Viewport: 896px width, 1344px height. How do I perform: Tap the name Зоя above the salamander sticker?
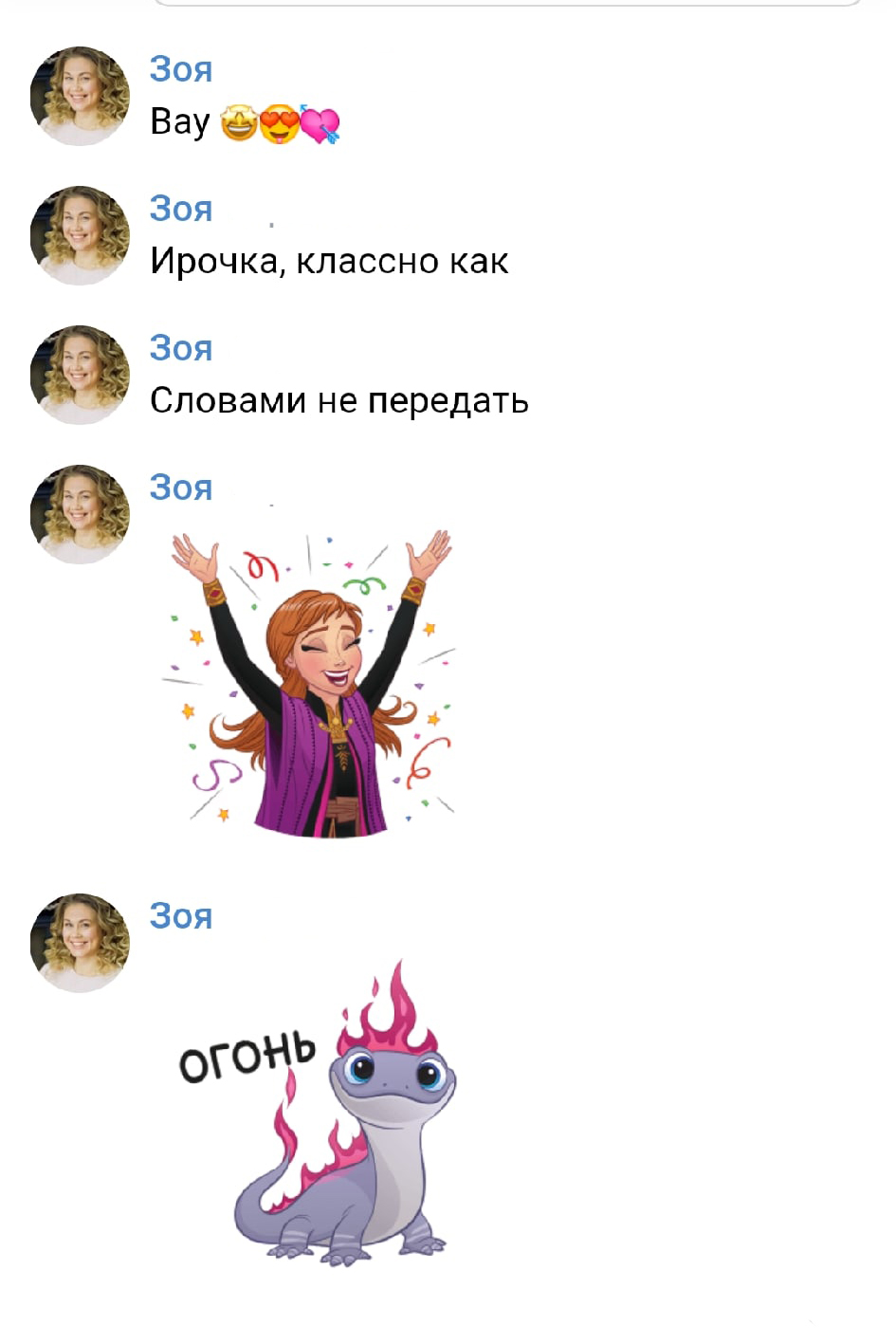tap(181, 916)
